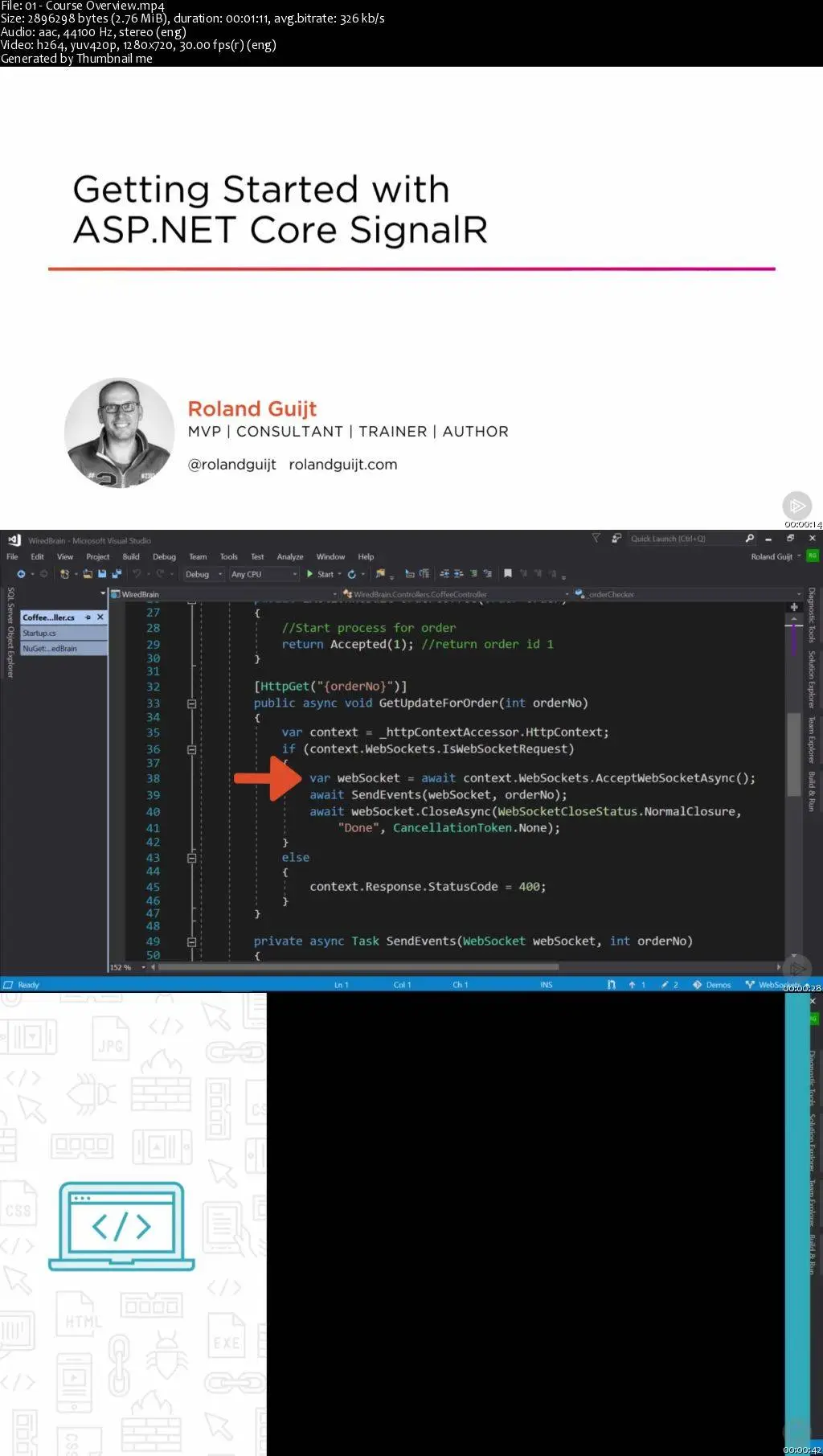Image resolution: width=823 pixels, height=1456 pixels.
Task: Open the Edit menu
Action: pyautogui.click(x=38, y=556)
